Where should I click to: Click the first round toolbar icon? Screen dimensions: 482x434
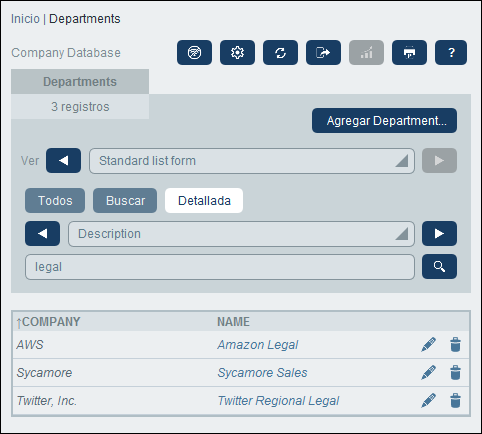click(x=194, y=53)
